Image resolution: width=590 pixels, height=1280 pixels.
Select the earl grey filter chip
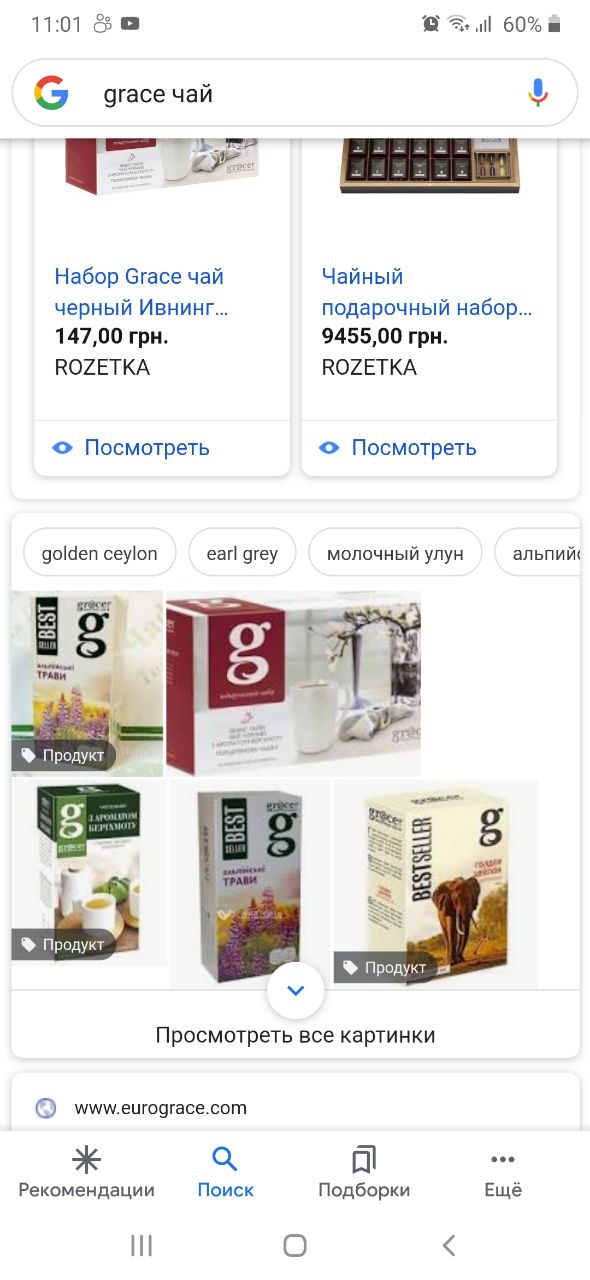242,553
